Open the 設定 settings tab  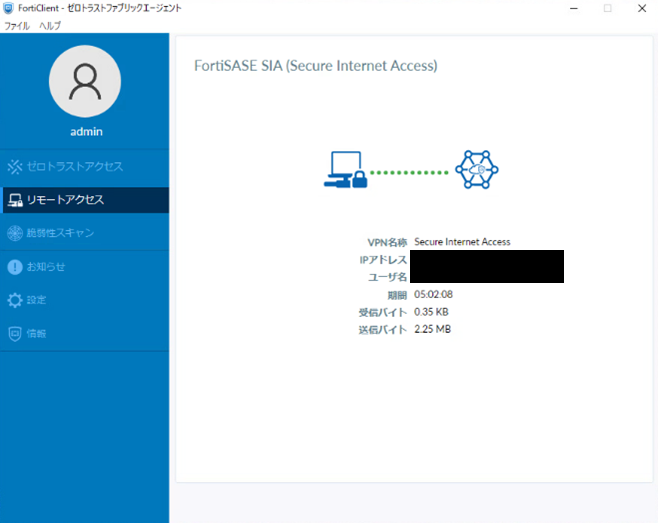coord(85,300)
